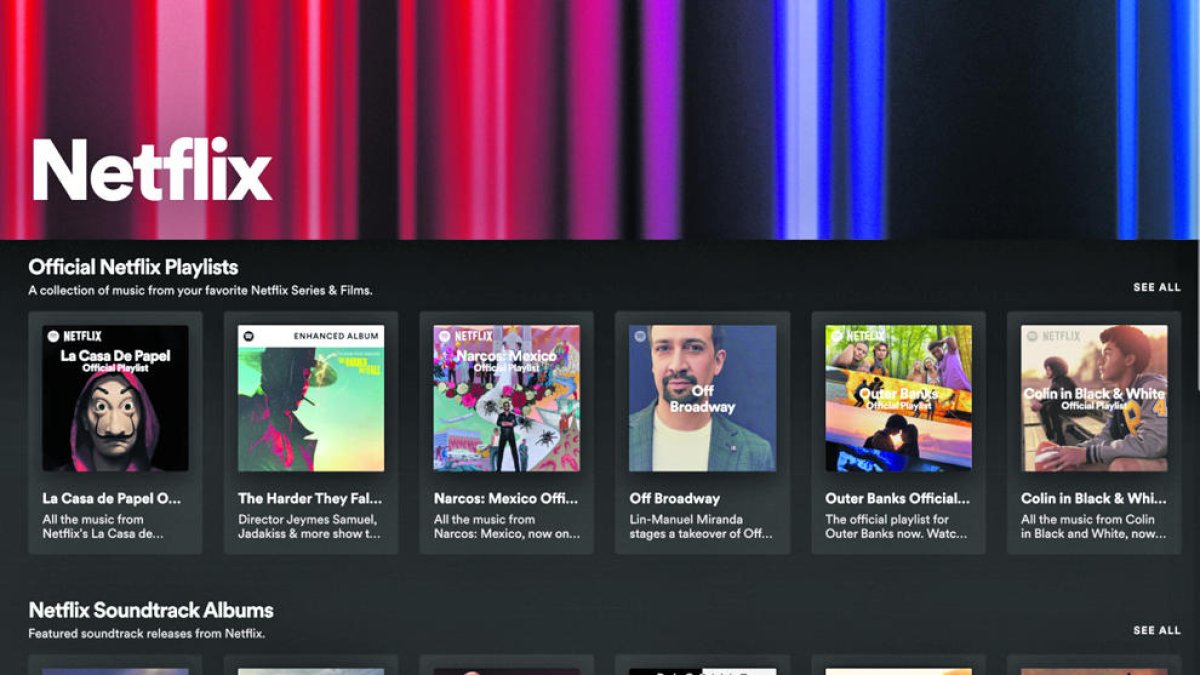Click the Official Netflix Playlists heading

(133, 267)
